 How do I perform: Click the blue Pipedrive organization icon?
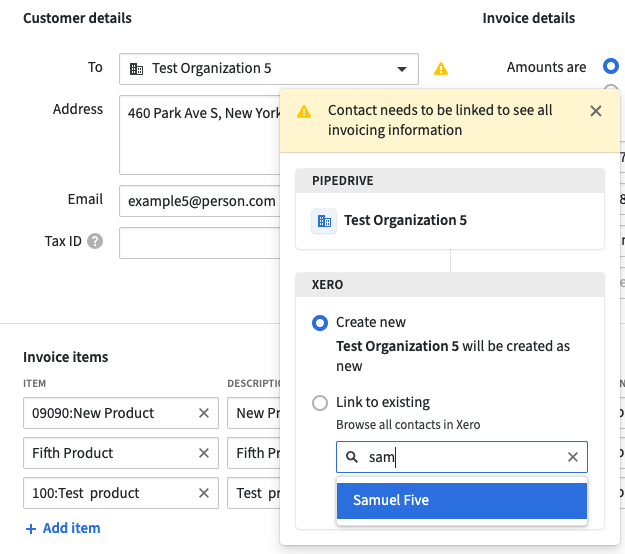(324, 220)
